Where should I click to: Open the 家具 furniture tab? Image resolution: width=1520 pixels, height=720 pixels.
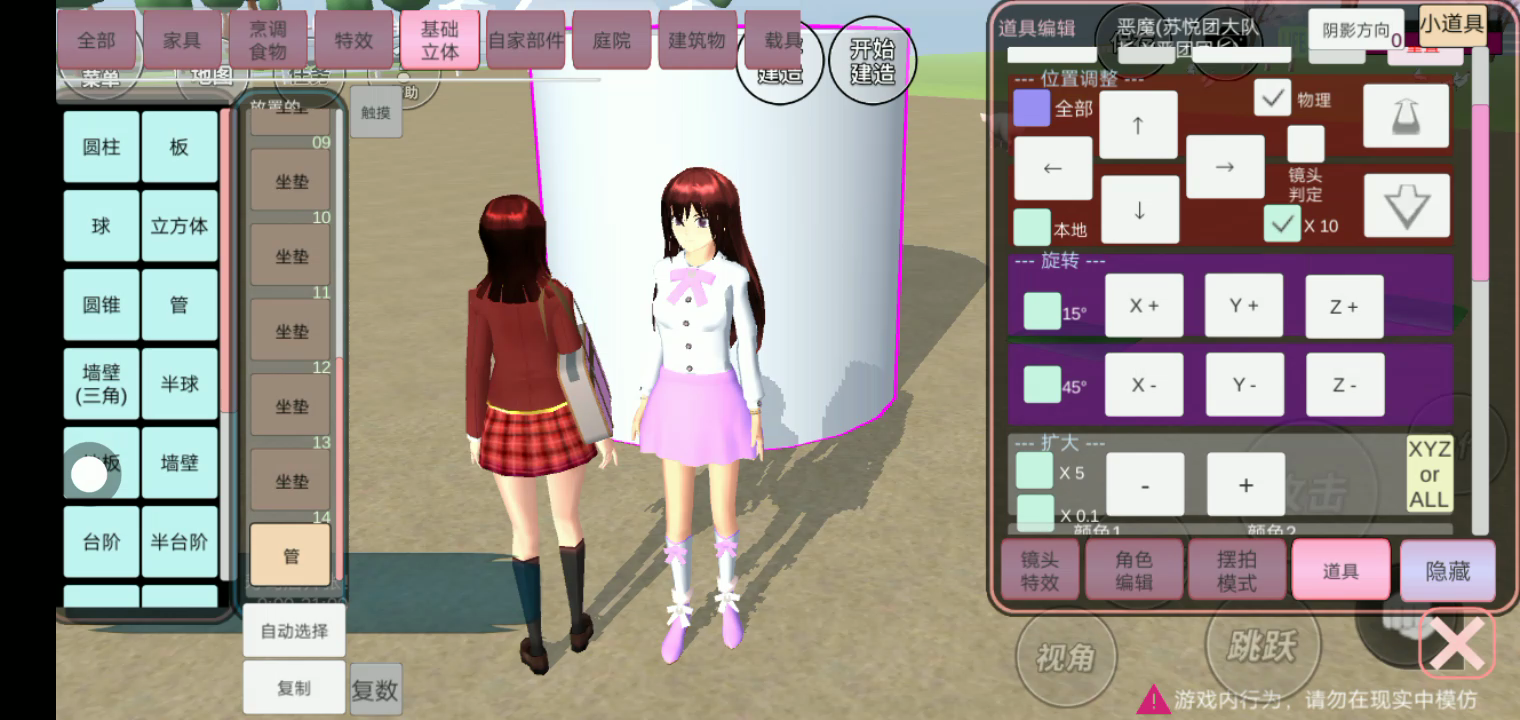click(x=182, y=40)
